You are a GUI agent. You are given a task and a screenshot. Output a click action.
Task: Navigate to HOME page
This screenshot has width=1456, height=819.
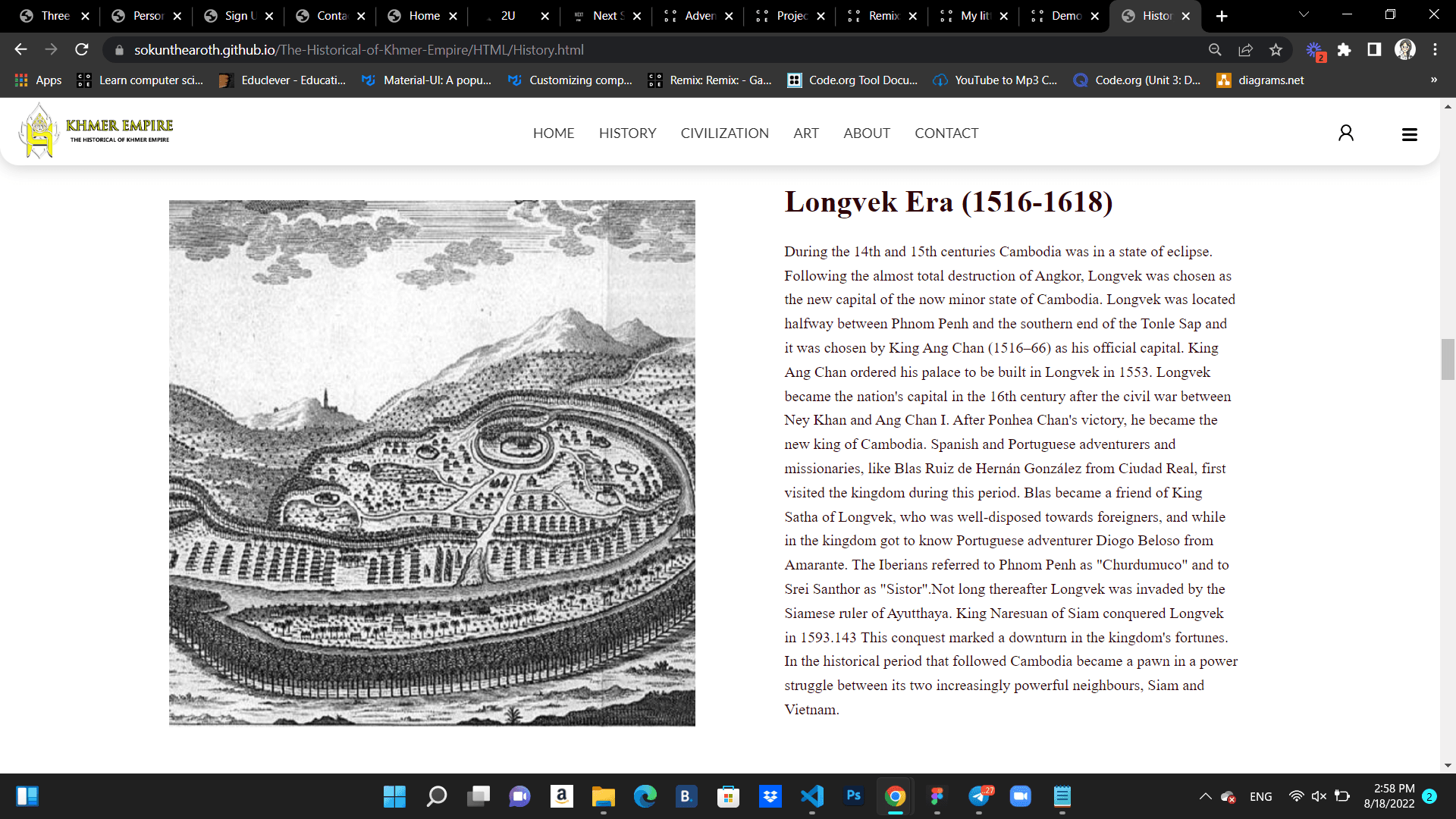click(554, 133)
